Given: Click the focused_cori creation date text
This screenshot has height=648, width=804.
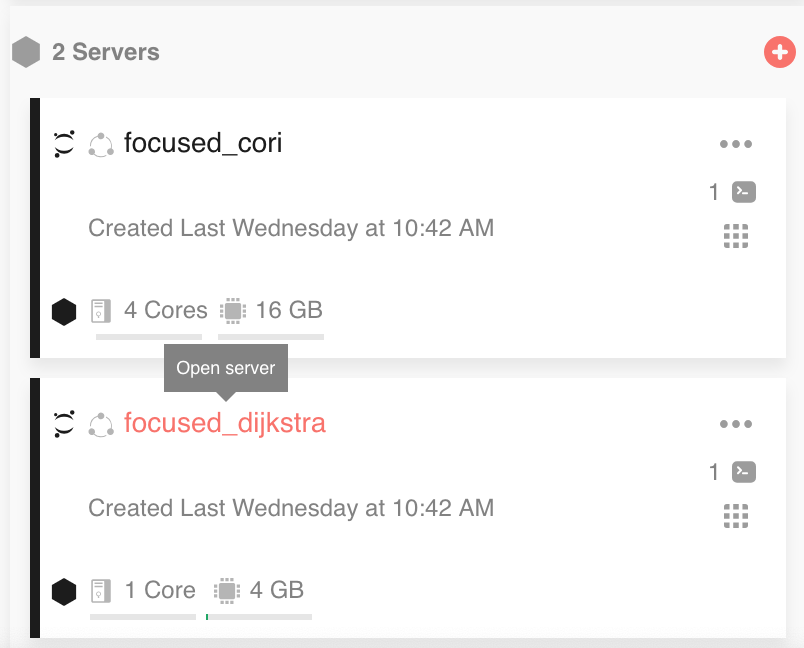Looking at the screenshot, I should tap(291, 228).
